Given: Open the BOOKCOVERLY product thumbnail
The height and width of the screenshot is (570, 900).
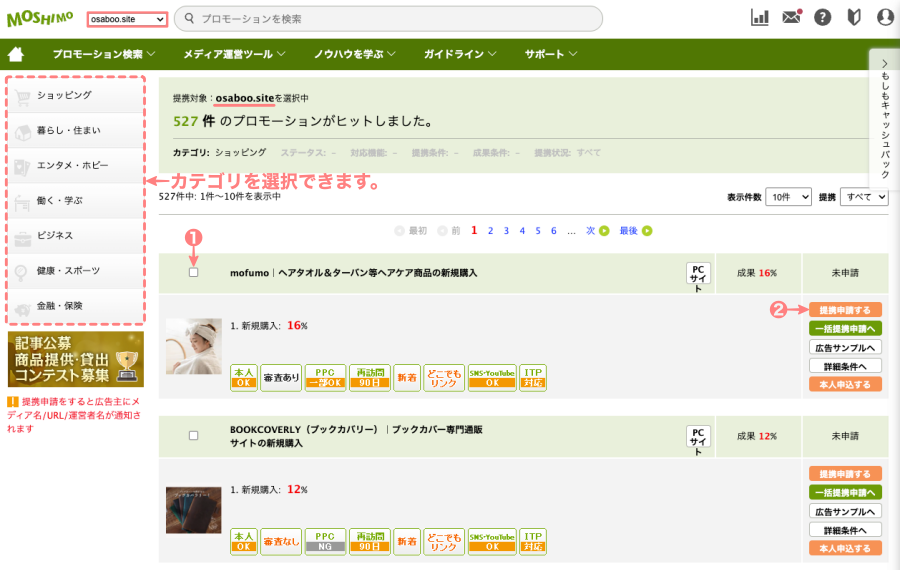Looking at the screenshot, I should (194, 510).
